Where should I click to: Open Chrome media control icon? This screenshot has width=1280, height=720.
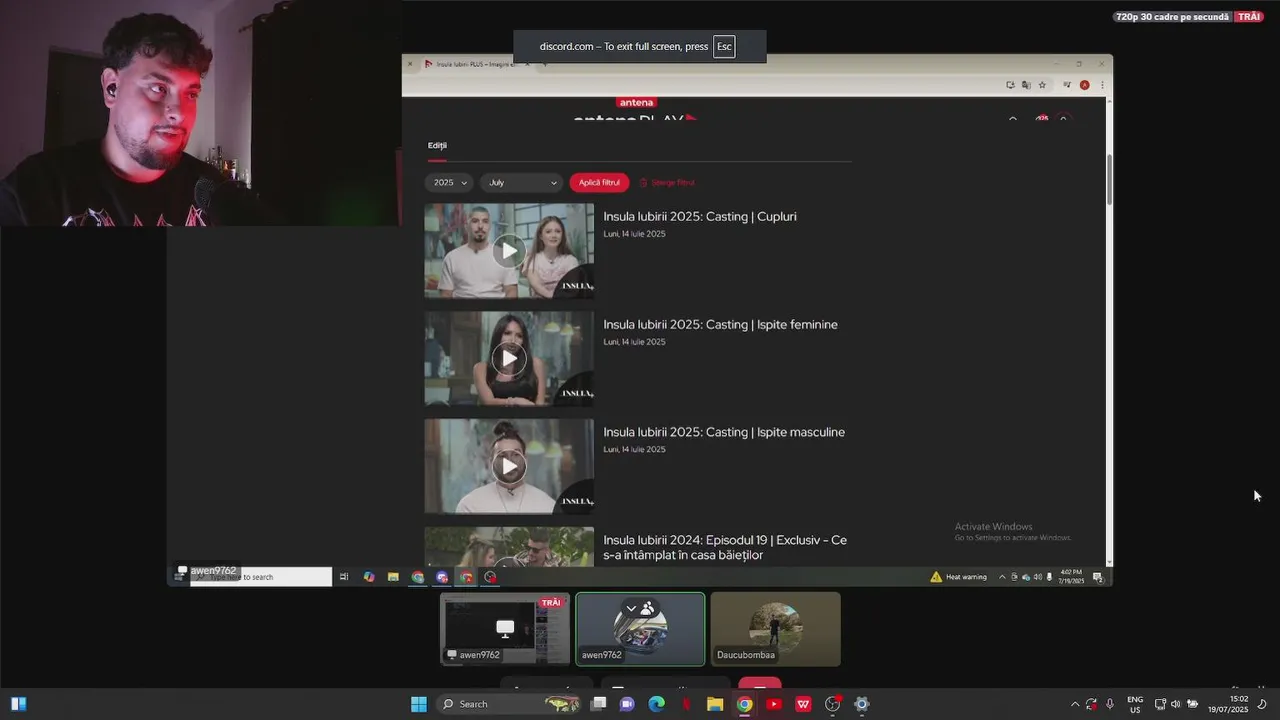(x=1067, y=85)
